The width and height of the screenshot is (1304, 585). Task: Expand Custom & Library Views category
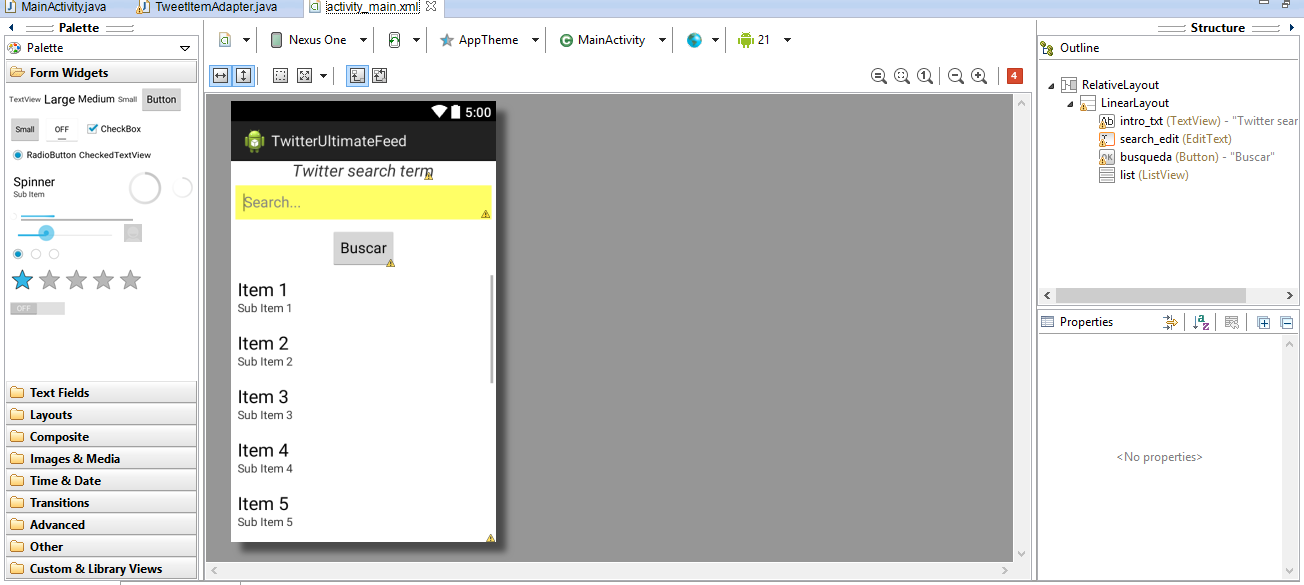(101, 569)
